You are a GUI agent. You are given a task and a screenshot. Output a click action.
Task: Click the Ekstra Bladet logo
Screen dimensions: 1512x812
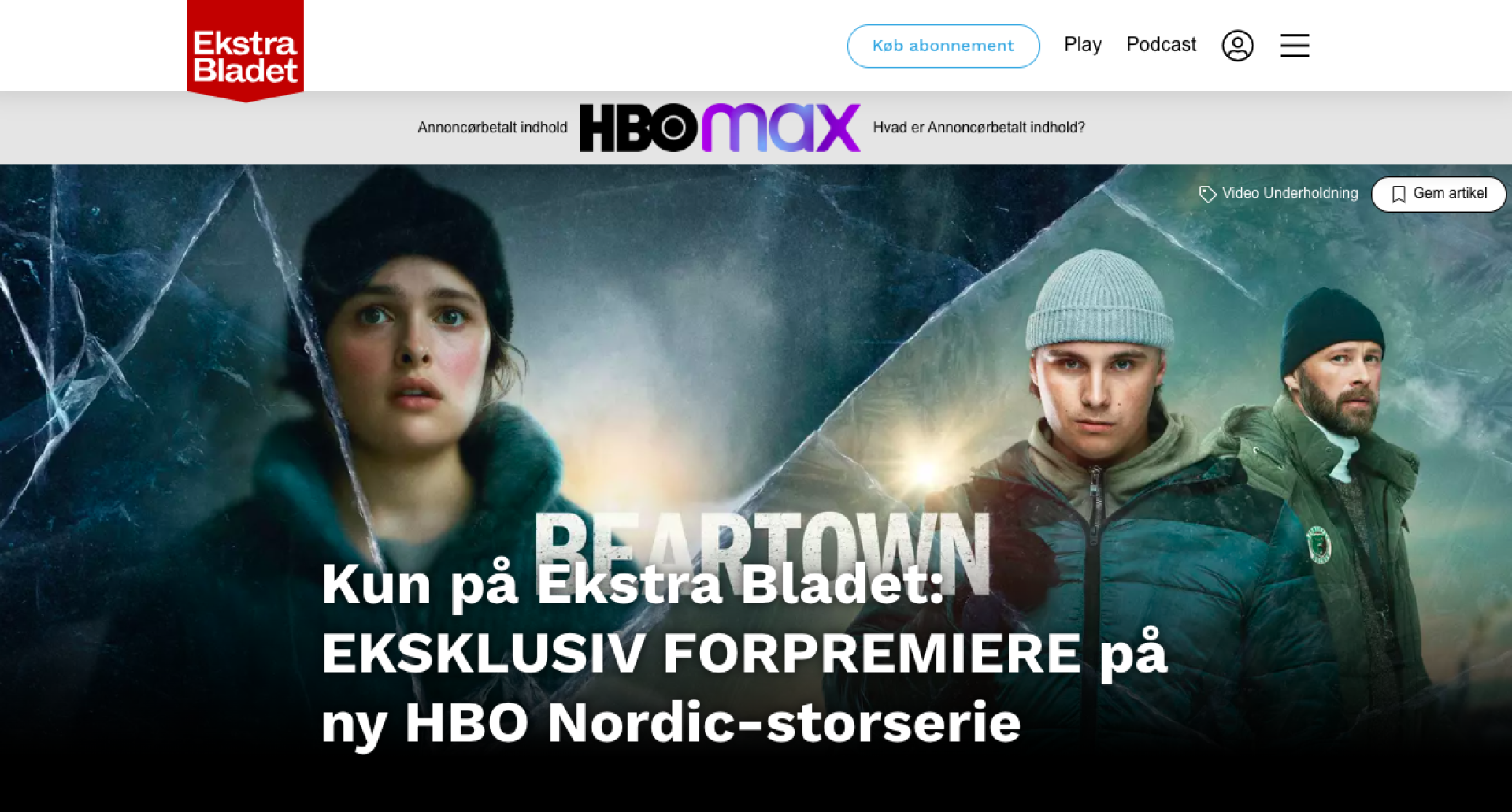tap(245, 50)
